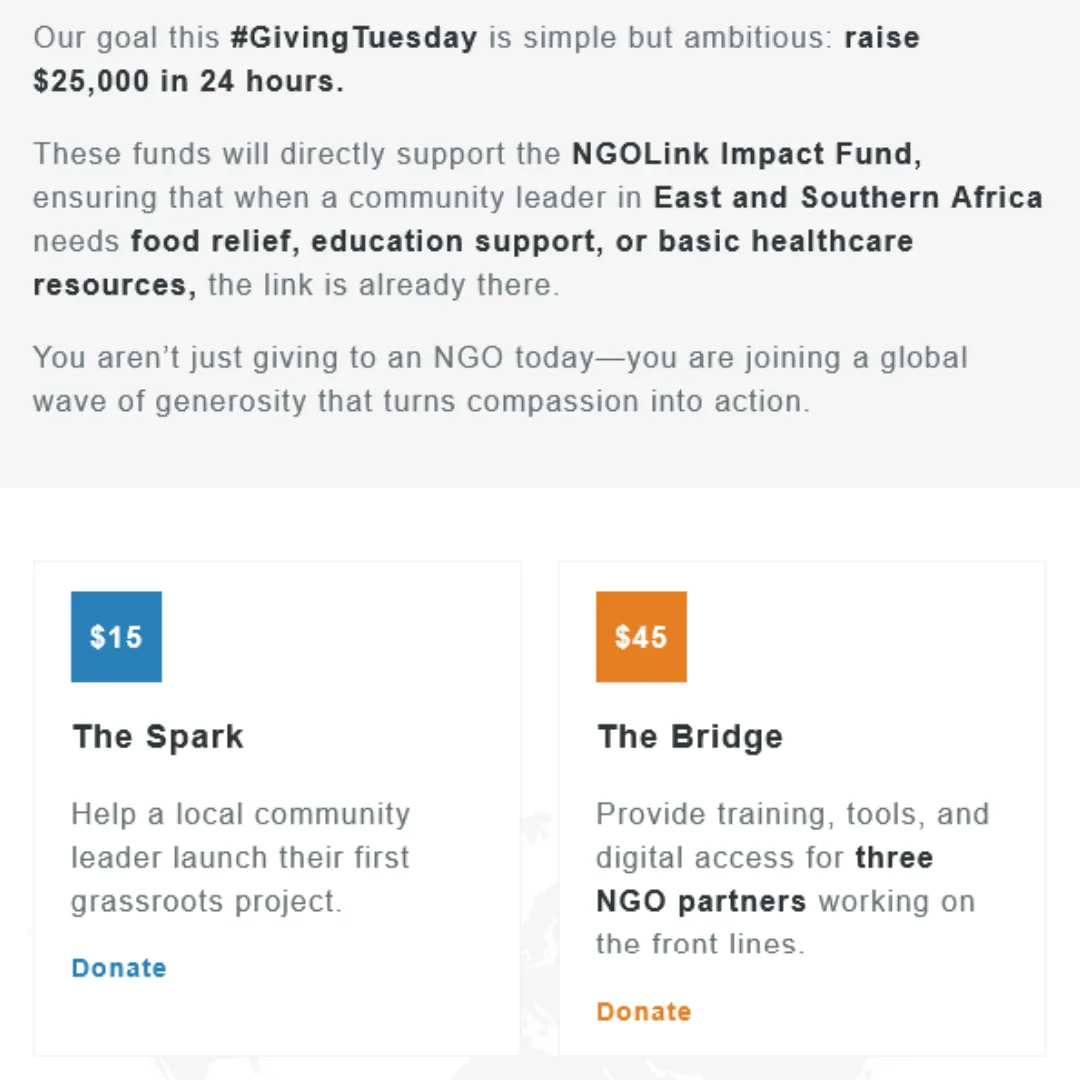
Task: Click the bold "$25,000 in 24 hours" text
Action: tap(188, 82)
